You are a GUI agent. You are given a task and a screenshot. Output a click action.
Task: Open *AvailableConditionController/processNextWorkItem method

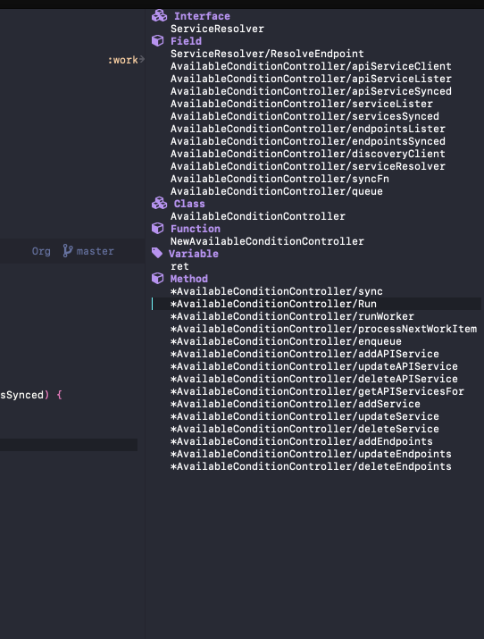pyautogui.click(x=323, y=329)
